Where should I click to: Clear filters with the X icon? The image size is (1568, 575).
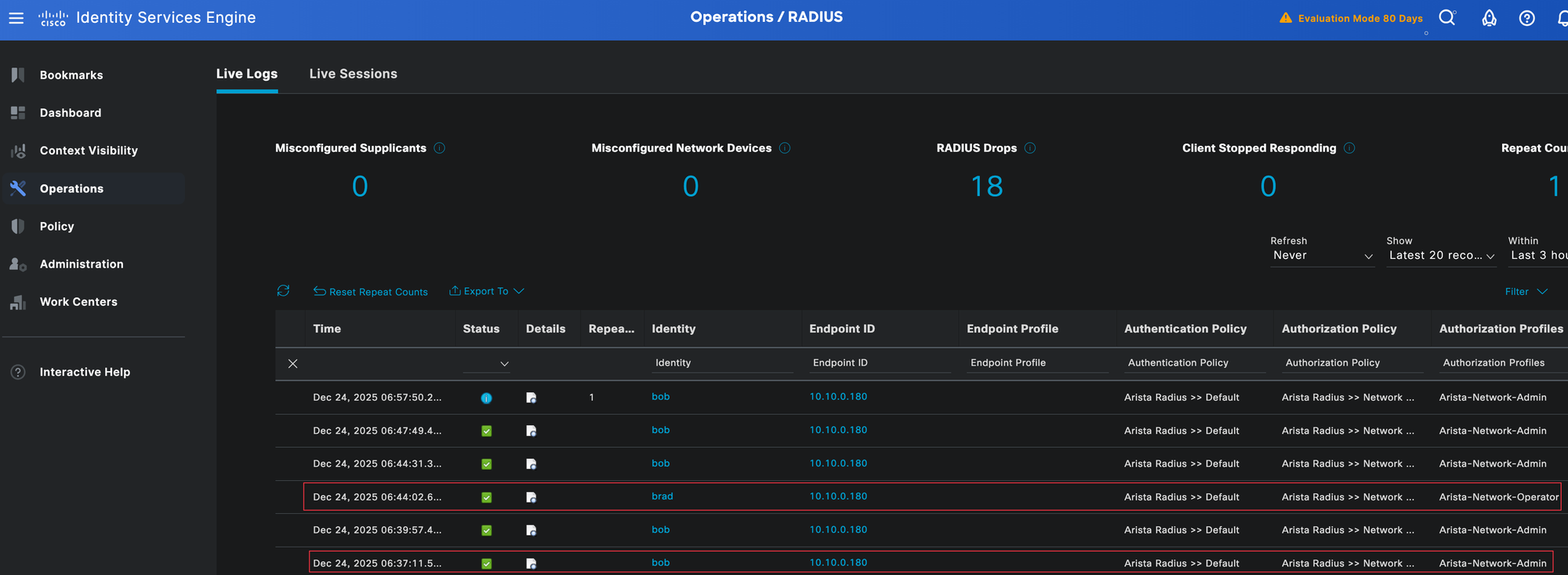click(292, 363)
